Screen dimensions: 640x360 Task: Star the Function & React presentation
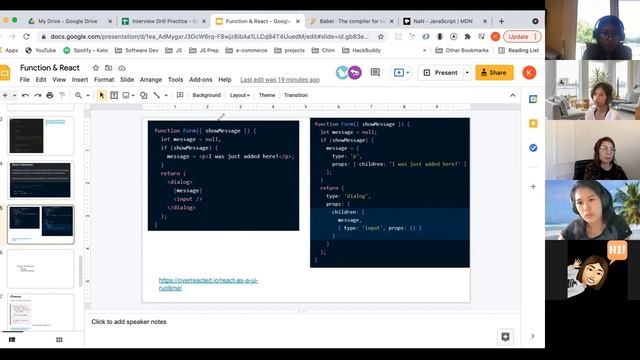click(96, 68)
